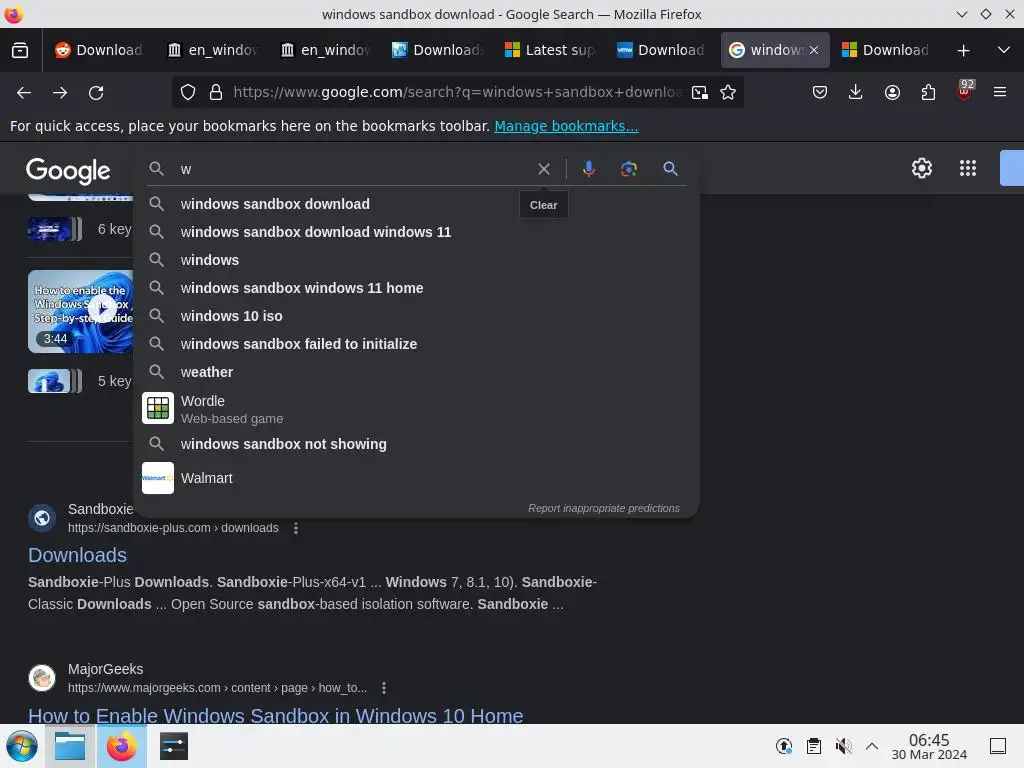Play the 3:44 Windows Sandbox video thumbnail
This screenshot has height=768, width=1024.
point(81,312)
